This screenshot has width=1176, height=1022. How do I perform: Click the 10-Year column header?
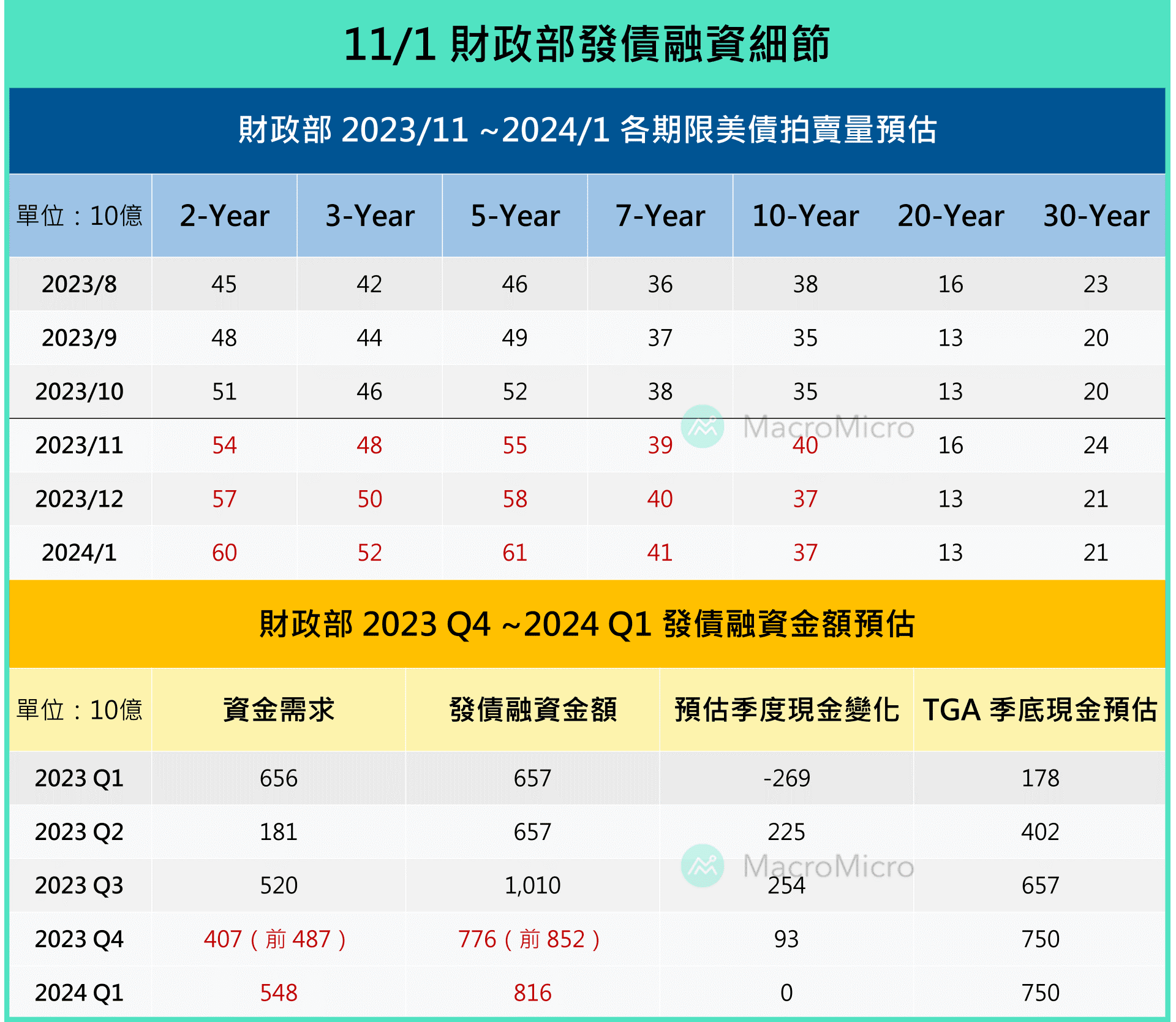804,216
